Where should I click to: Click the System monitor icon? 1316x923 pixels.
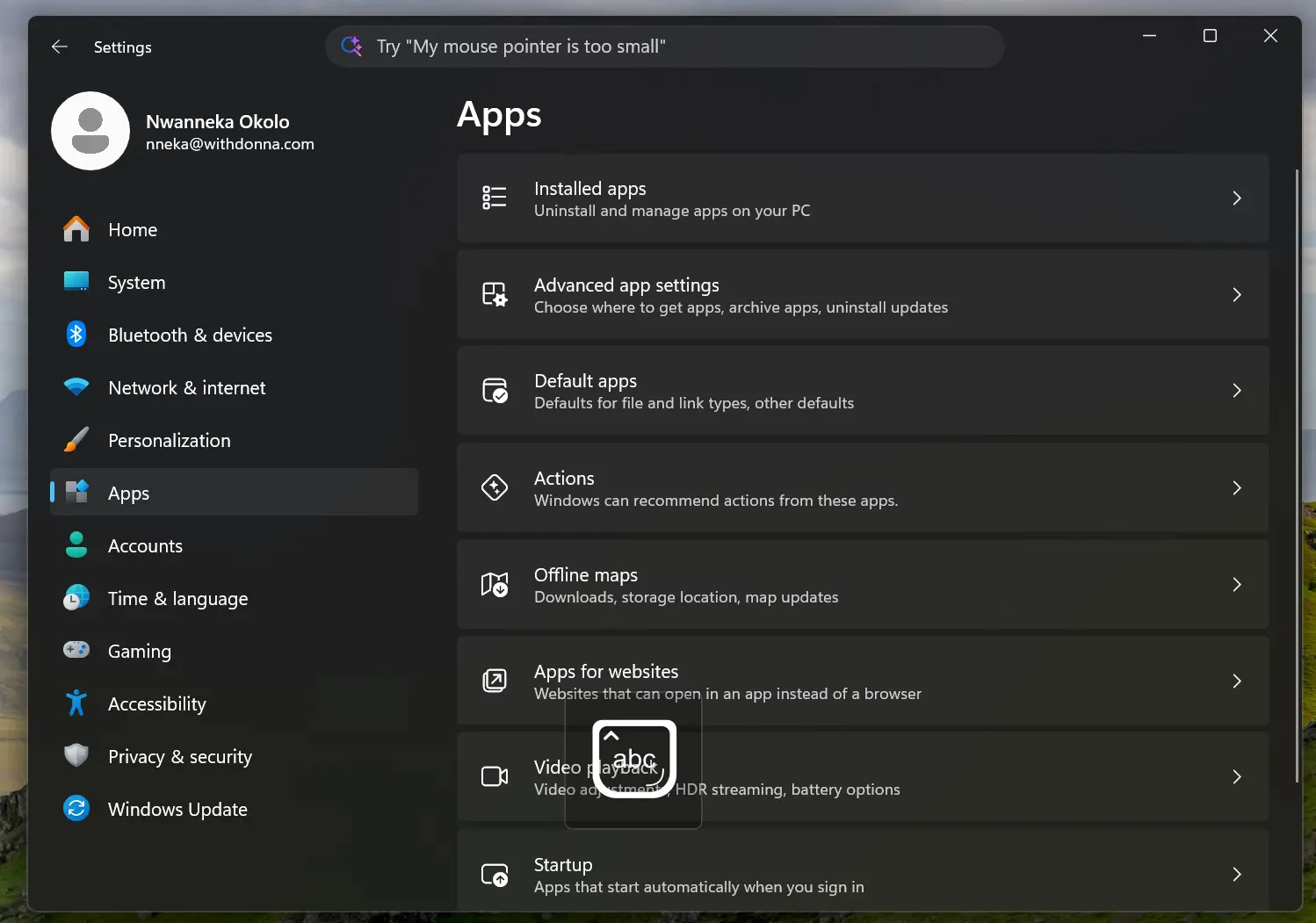[x=76, y=282]
